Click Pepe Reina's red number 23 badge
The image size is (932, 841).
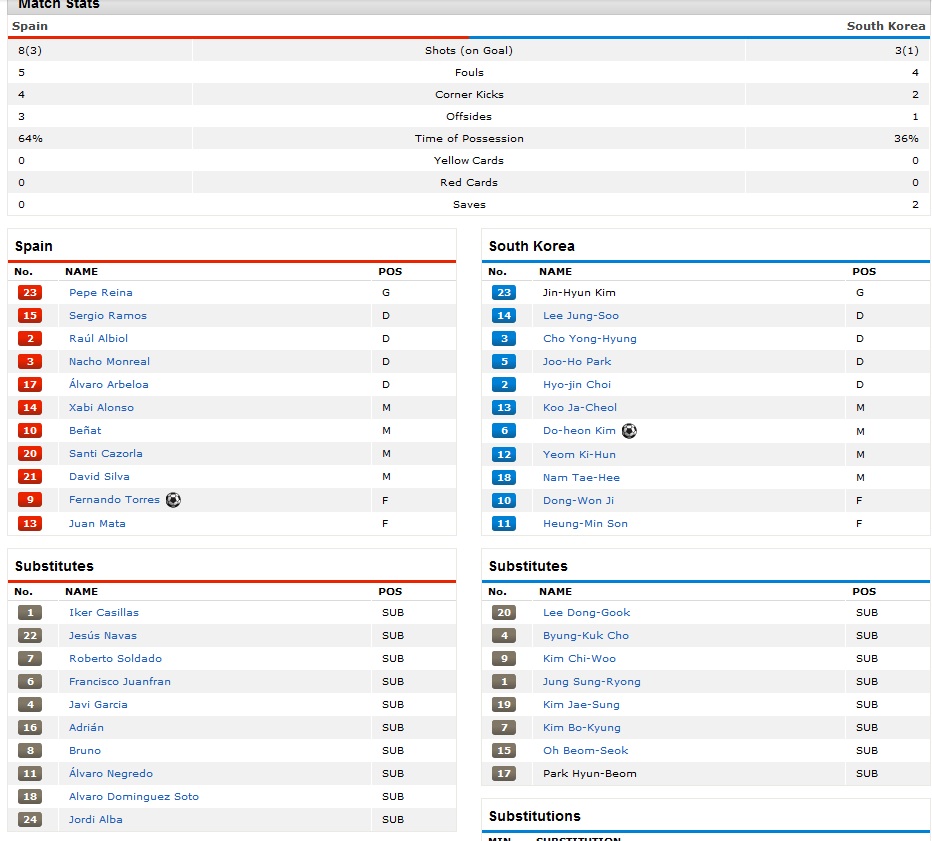(x=30, y=293)
